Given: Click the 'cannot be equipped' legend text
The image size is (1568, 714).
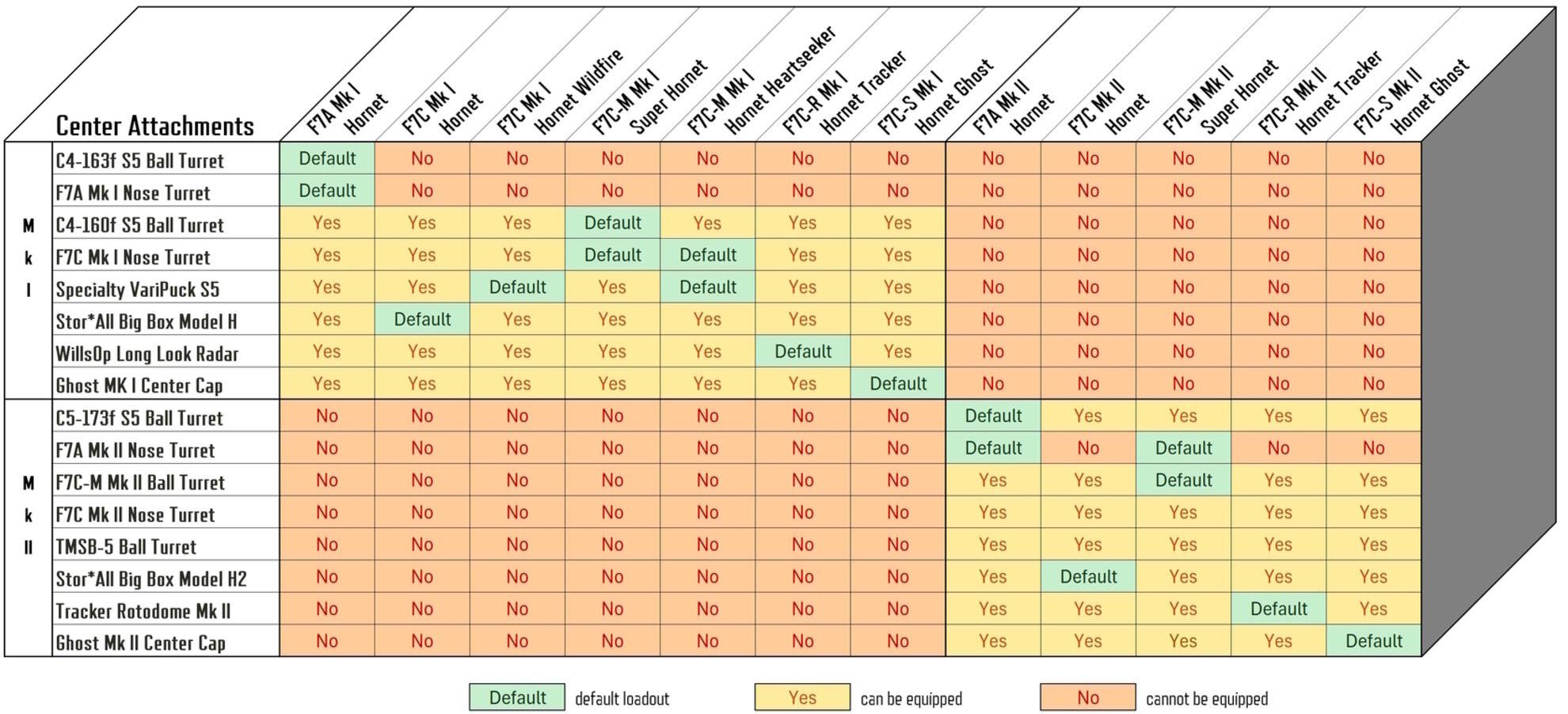Looking at the screenshot, I should (x=1206, y=699).
